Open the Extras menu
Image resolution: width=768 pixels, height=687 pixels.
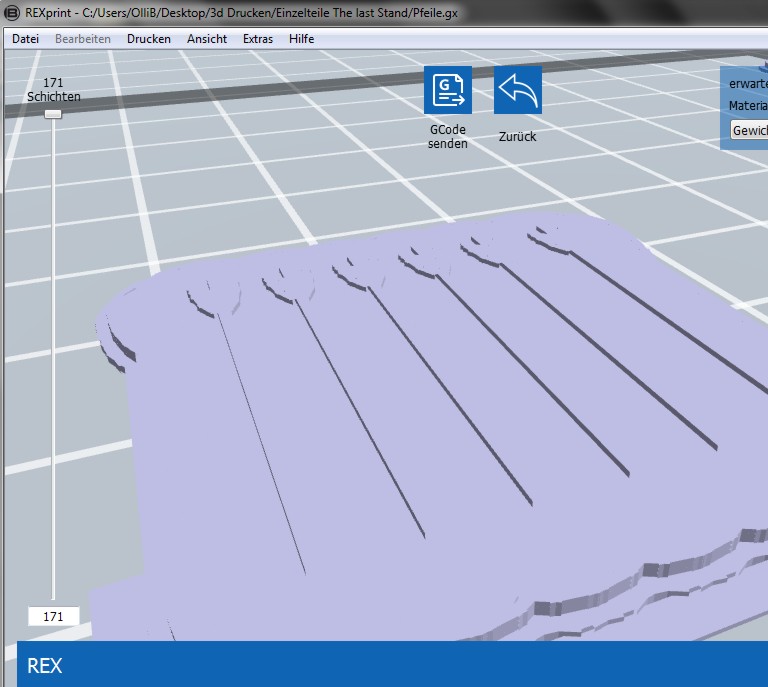tap(258, 39)
